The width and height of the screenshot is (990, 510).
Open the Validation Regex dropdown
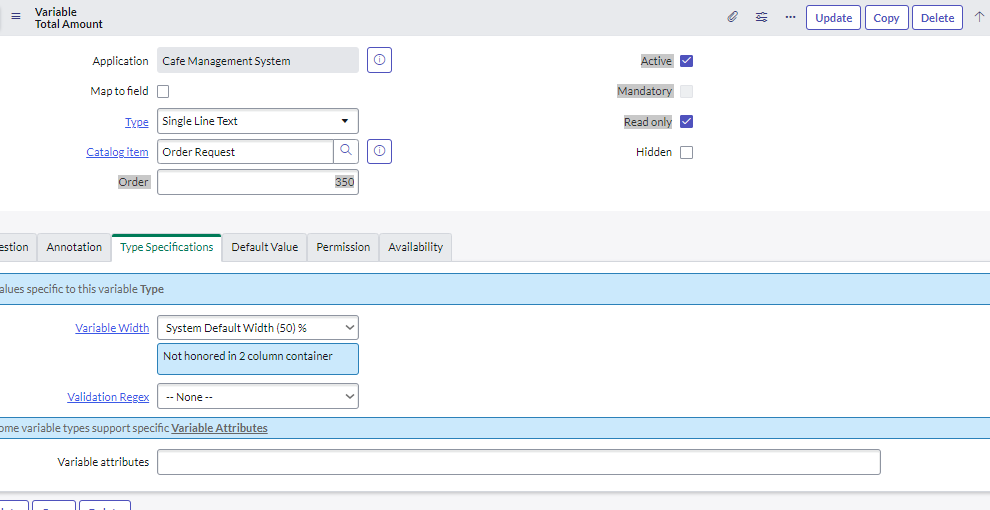258,396
